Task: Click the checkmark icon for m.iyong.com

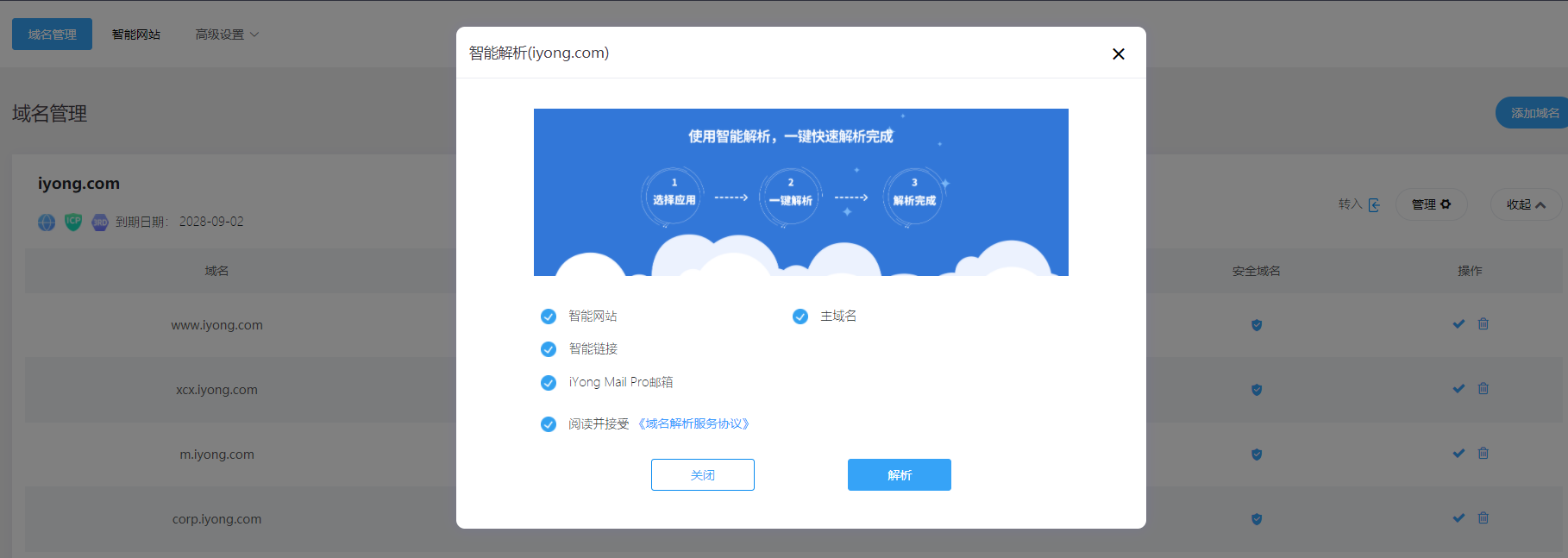Action: click(1458, 454)
